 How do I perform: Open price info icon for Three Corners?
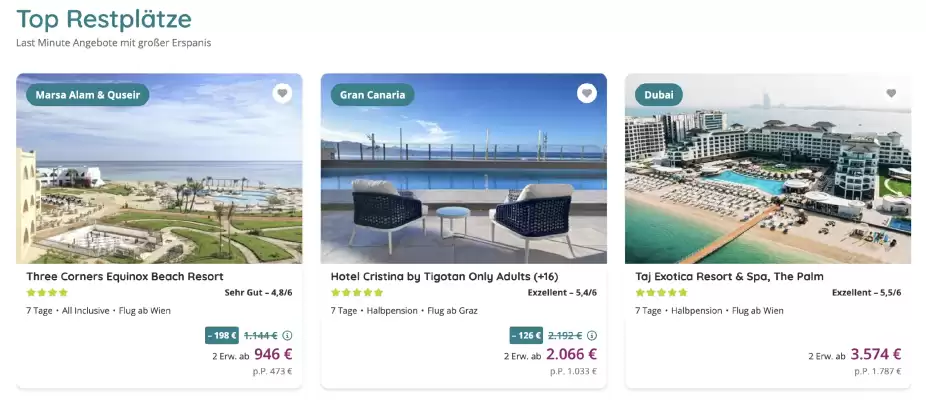[287, 335]
